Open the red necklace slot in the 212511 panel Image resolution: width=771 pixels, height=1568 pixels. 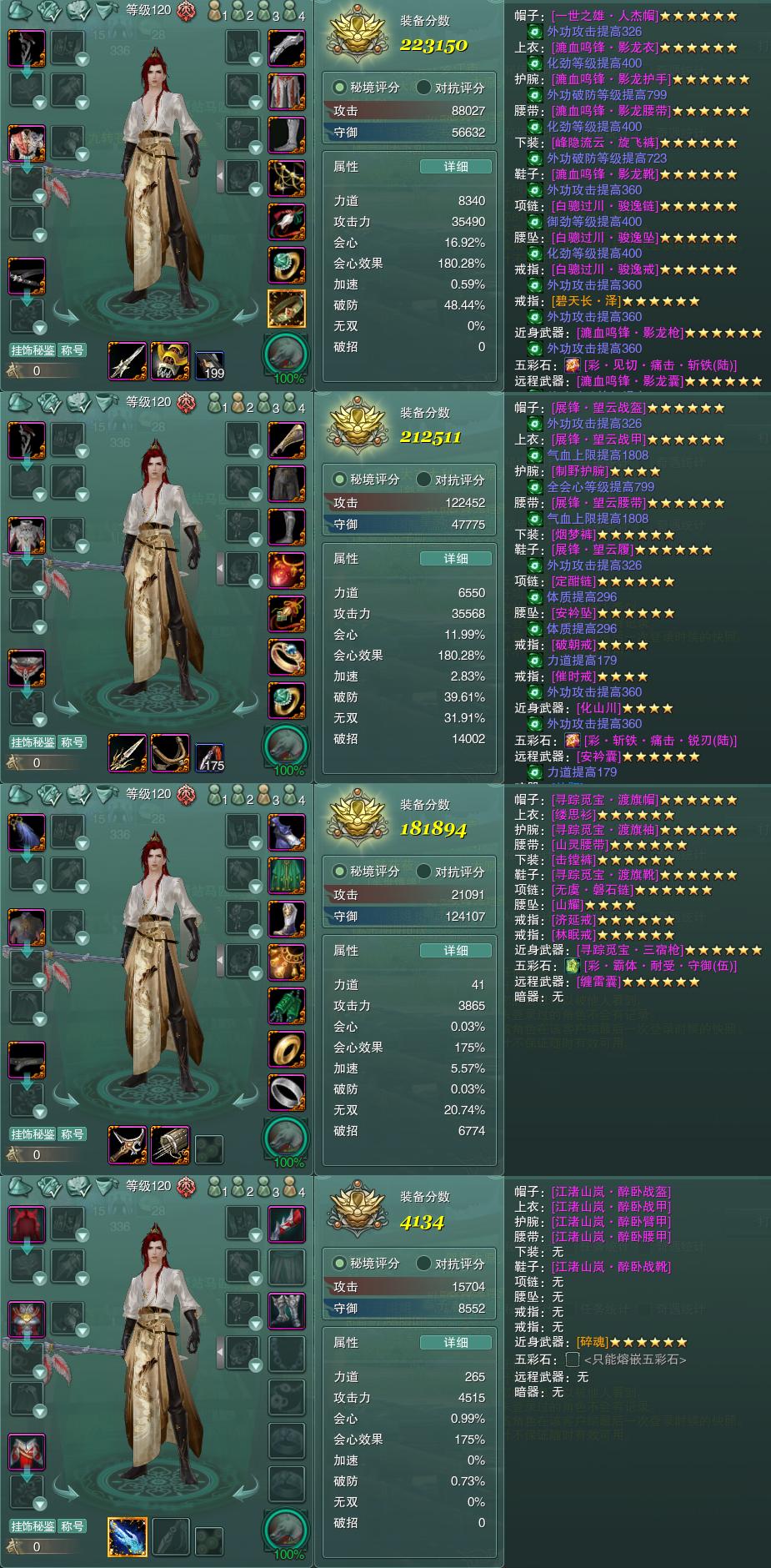[x=287, y=570]
